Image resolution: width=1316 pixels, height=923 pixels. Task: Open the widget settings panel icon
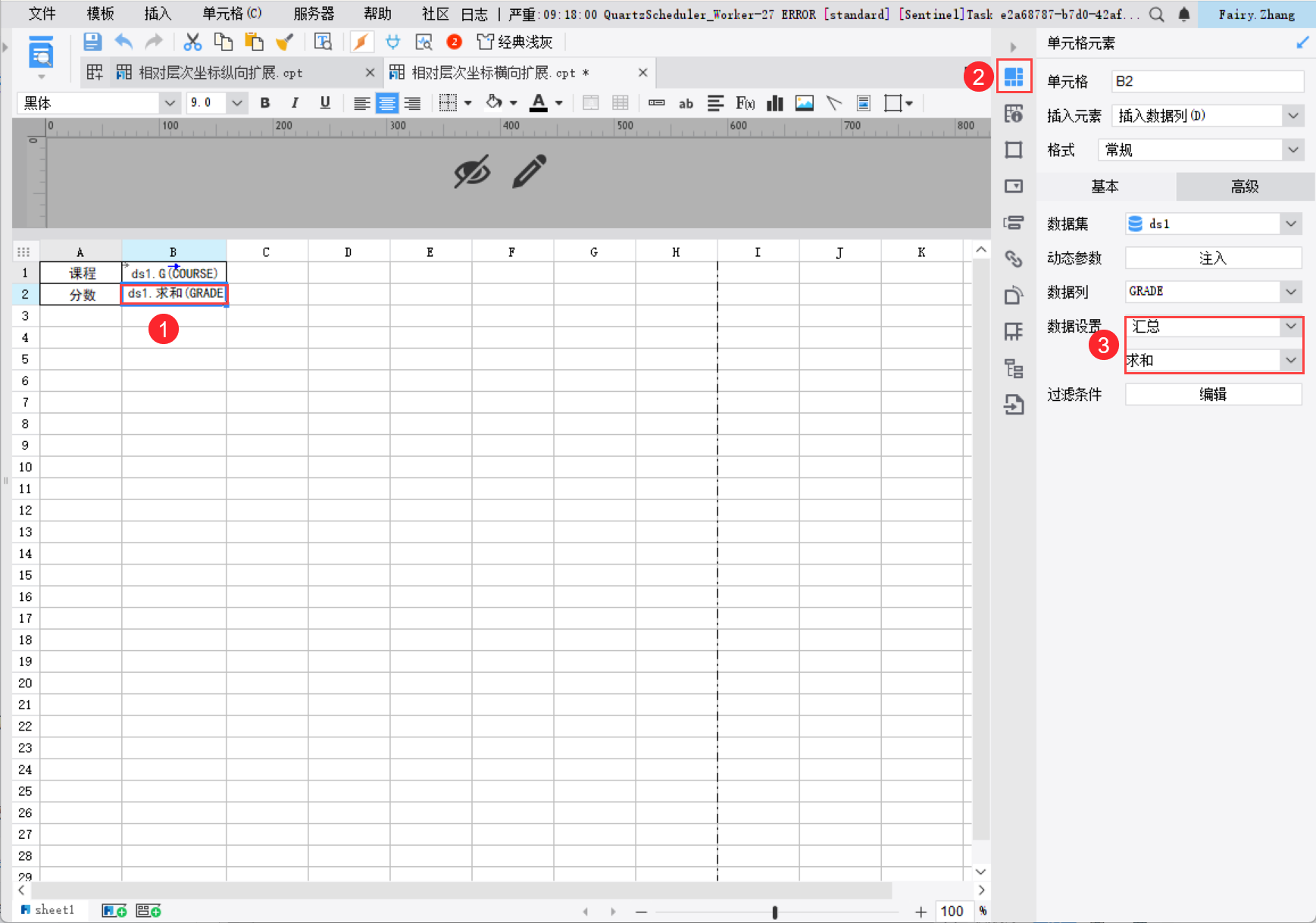[x=1014, y=186]
